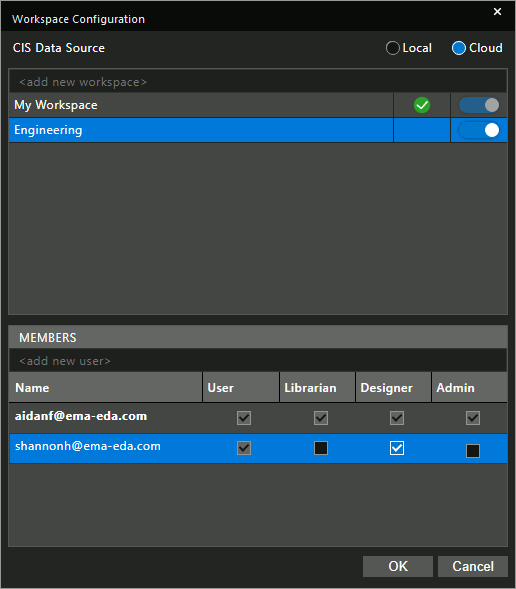Toggle Designer checkbox for aidanf@ema-eda.com
The height and width of the screenshot is (589, 516).
coord(397,418)
